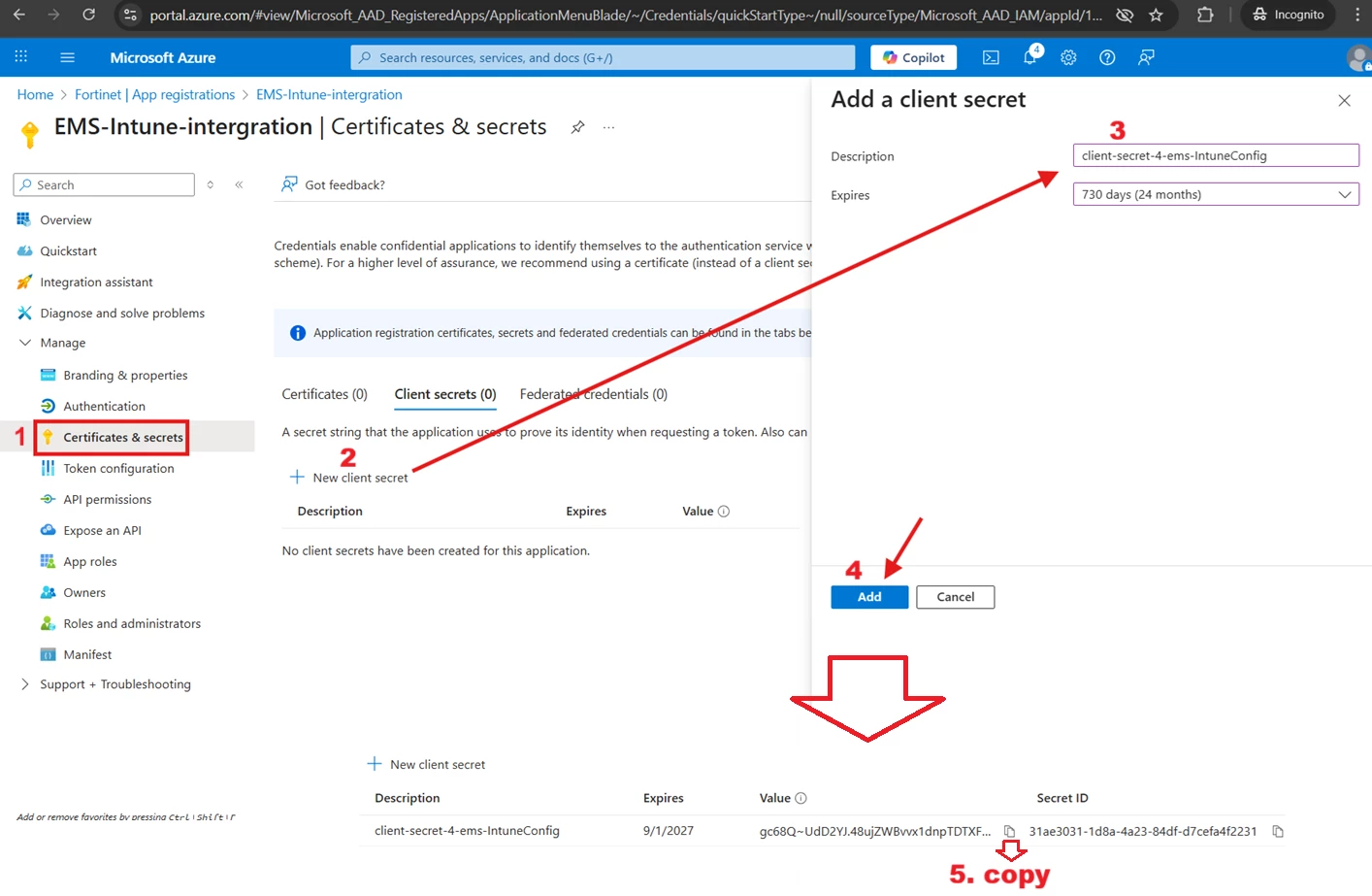Image resolution: width=1372 pixels, height=896 pixels.
Task: Open API permissions
Action: (x=107, y=500)
